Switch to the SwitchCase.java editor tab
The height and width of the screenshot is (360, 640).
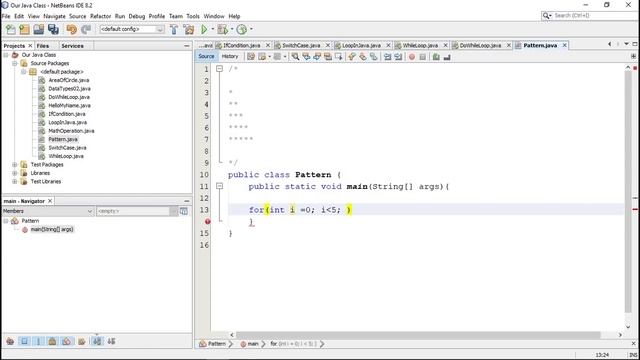pyautogui.click(x=301, y=45)
